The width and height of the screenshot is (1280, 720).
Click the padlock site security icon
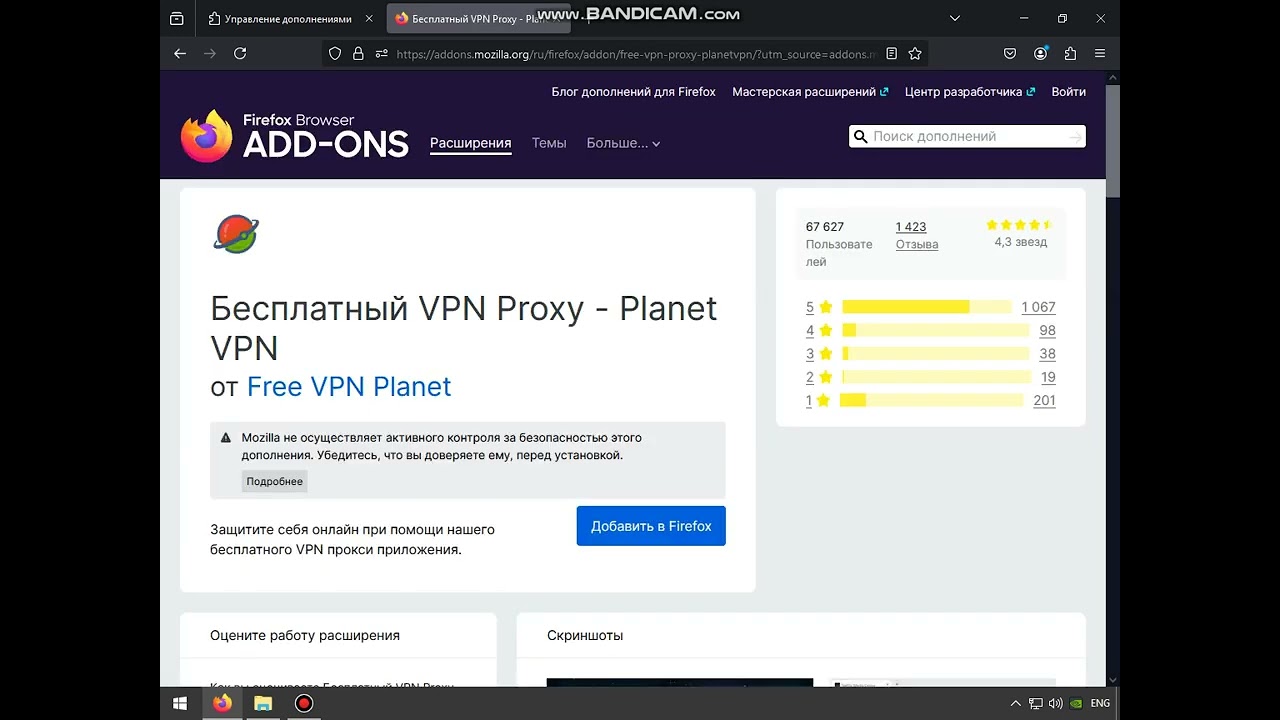pos(358,54)
